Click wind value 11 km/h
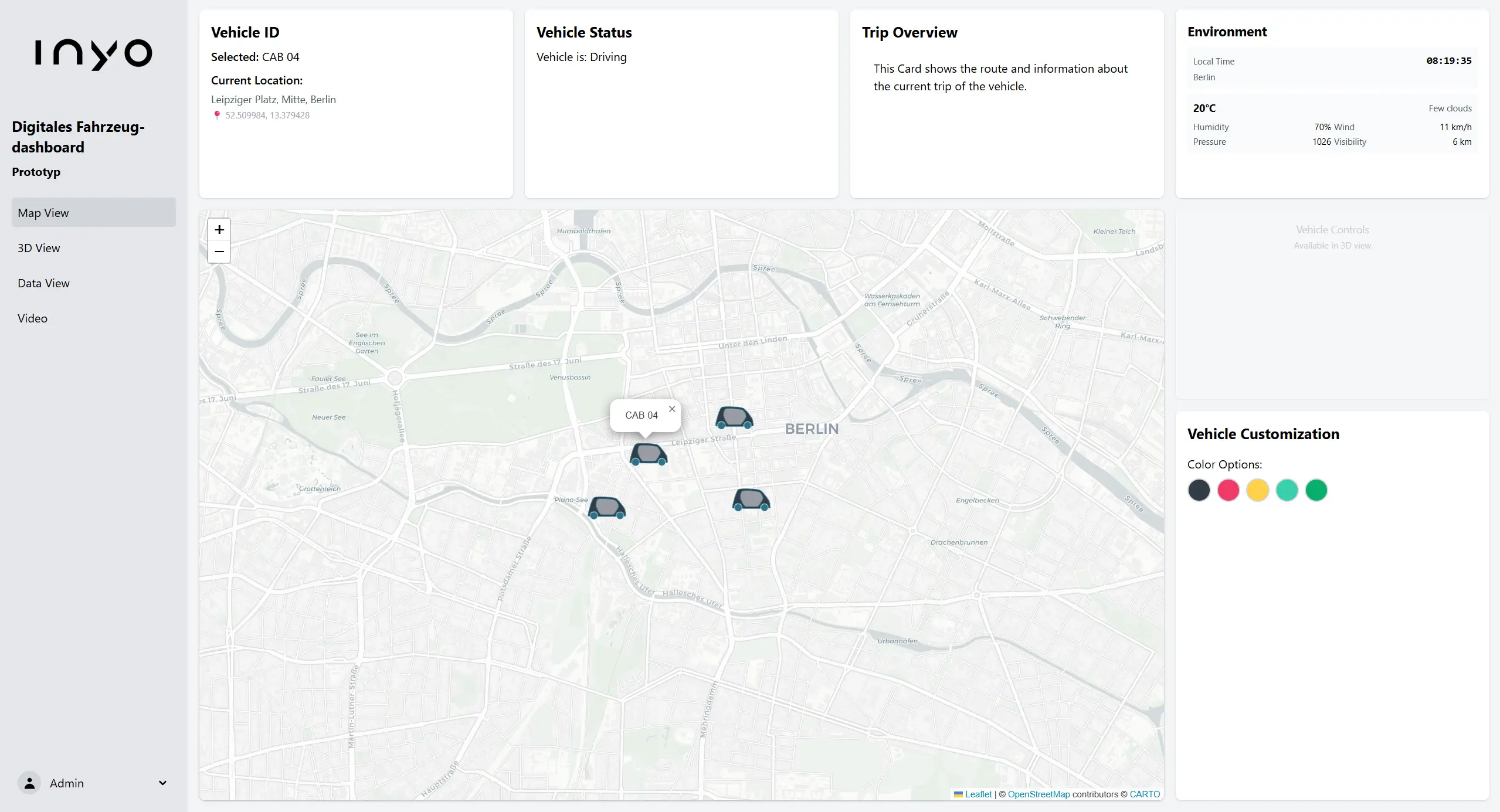1500x812 pixels. 1455,127
